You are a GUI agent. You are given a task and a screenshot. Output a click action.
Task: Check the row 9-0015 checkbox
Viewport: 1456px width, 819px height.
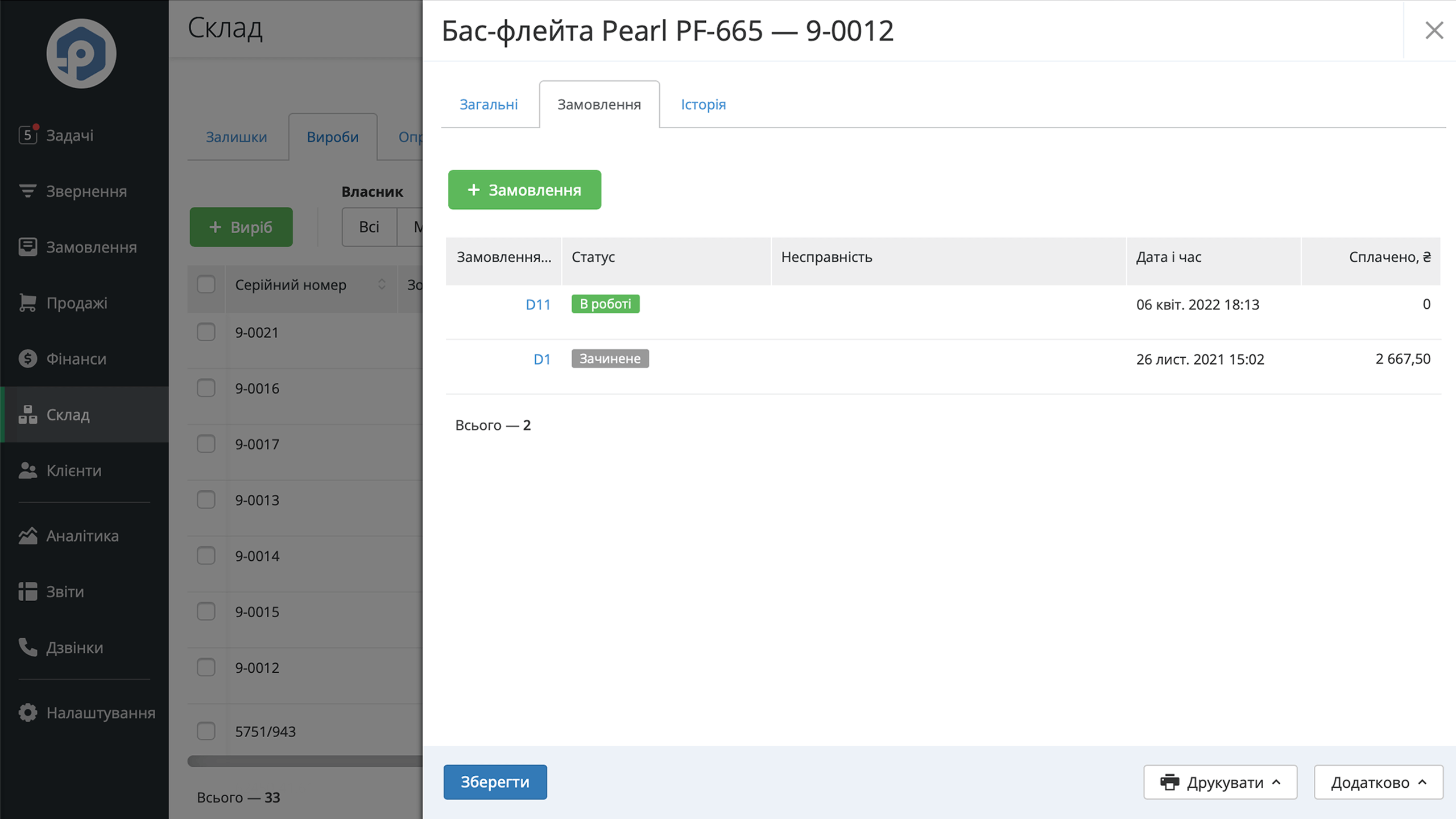click(206, 611)
